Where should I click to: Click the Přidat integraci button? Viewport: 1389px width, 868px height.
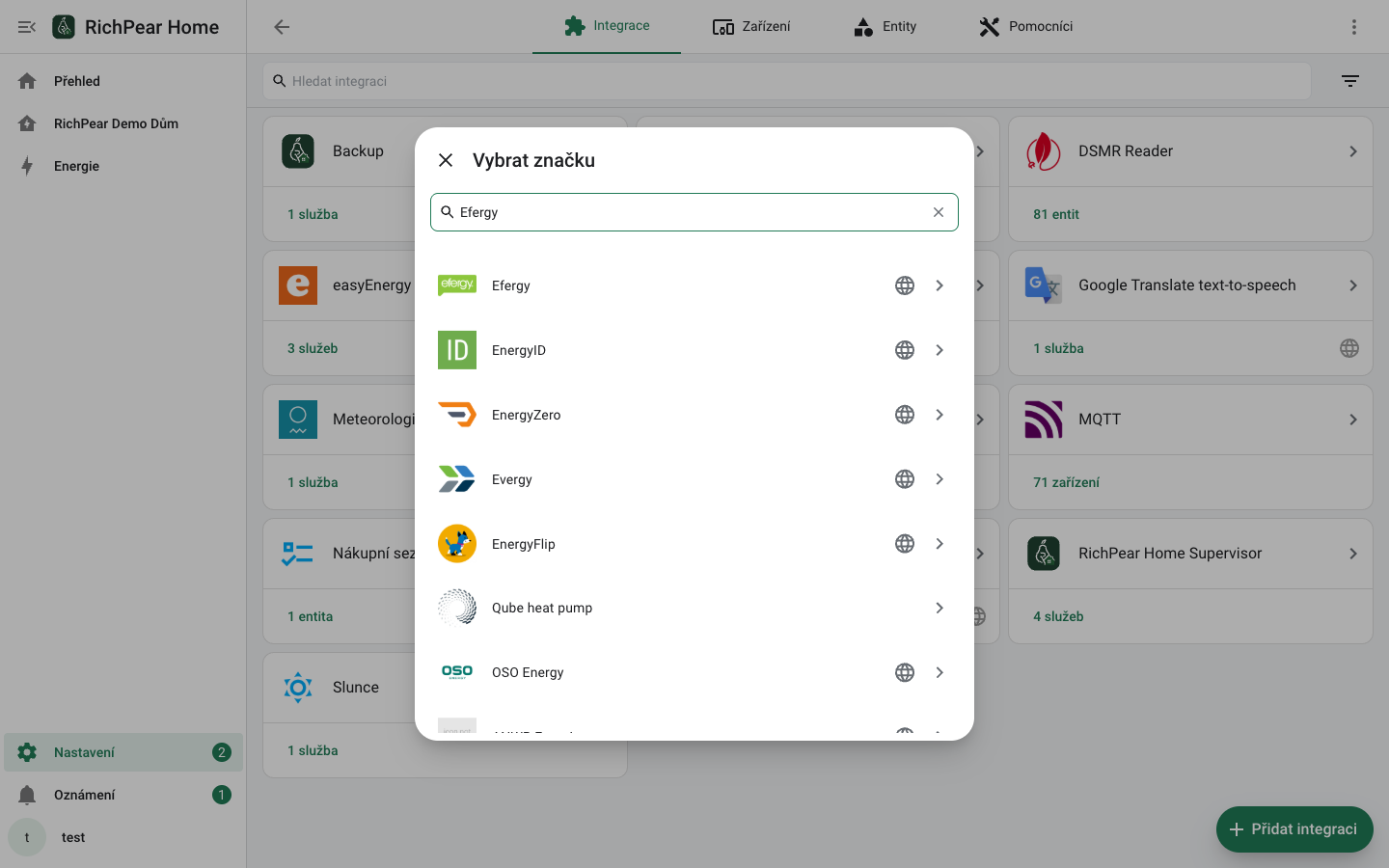1294,829
